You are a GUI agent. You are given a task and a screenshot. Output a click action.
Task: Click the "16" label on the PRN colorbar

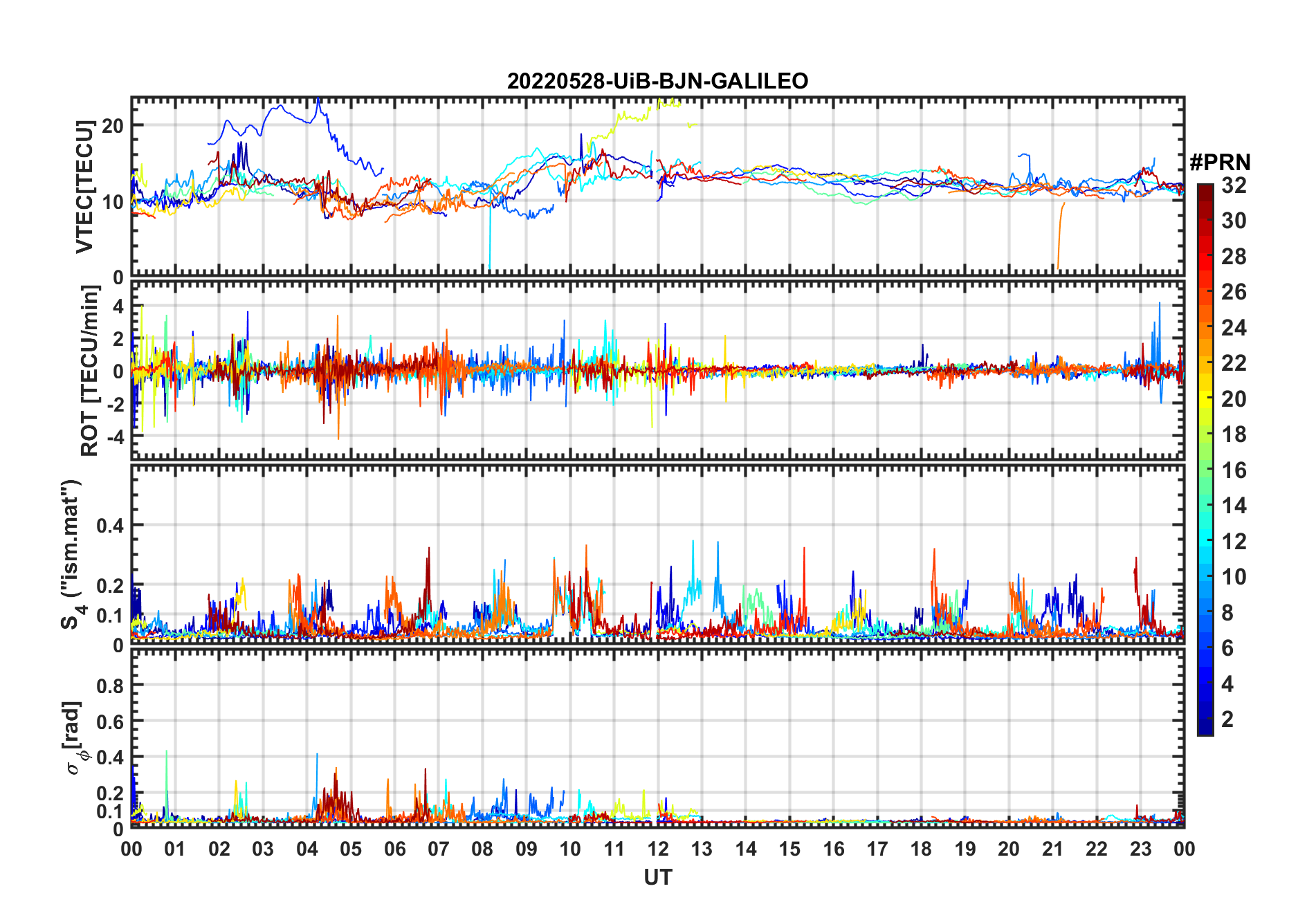tap(1234, 470)
